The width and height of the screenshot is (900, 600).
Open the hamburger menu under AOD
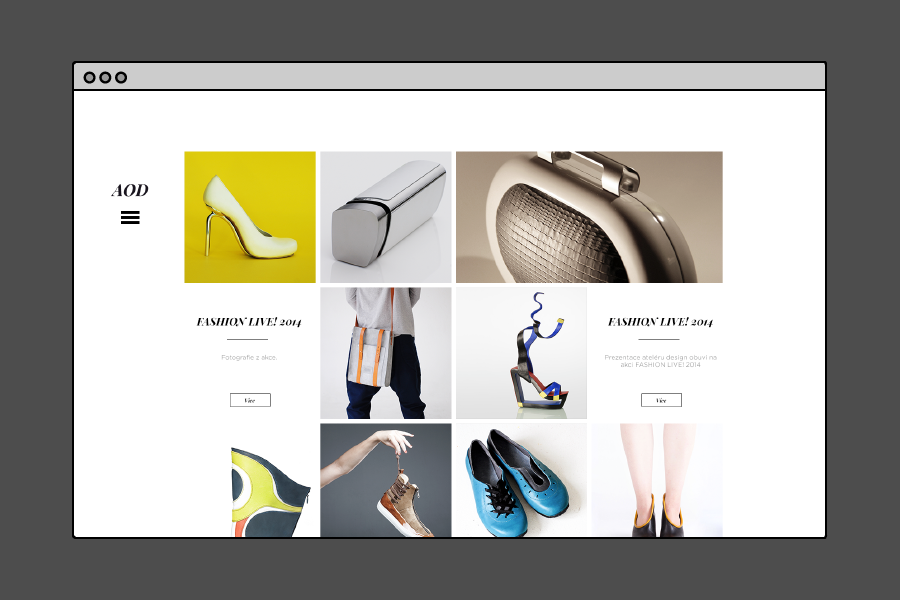click(x=130, y=218)
